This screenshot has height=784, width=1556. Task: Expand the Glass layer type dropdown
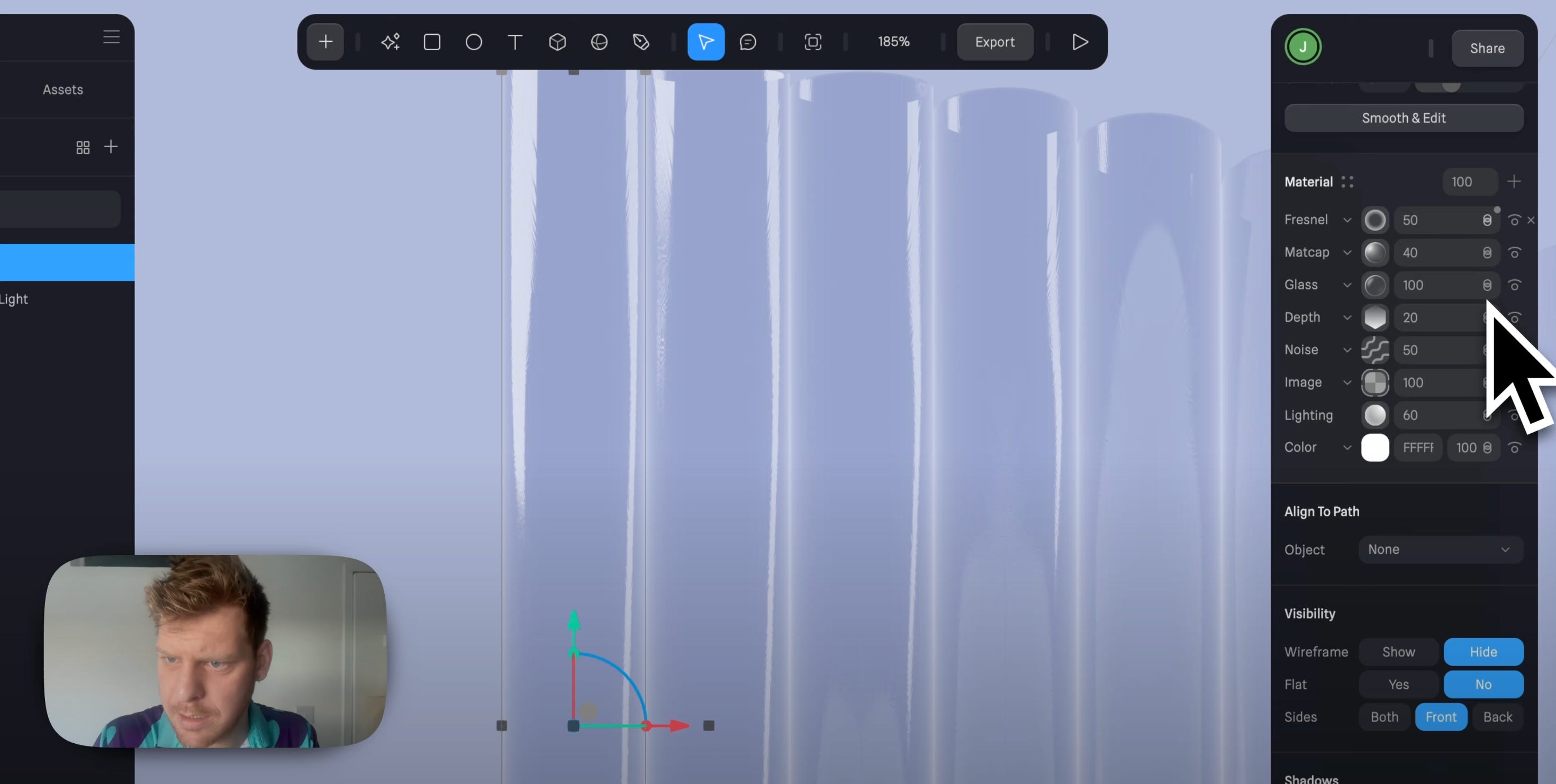pyautogui.click(x=1347, y=285)
